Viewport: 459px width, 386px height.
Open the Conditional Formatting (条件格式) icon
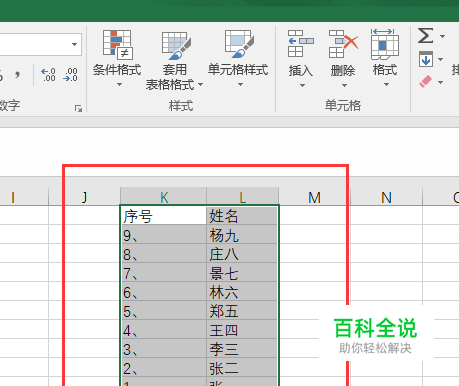117,45
